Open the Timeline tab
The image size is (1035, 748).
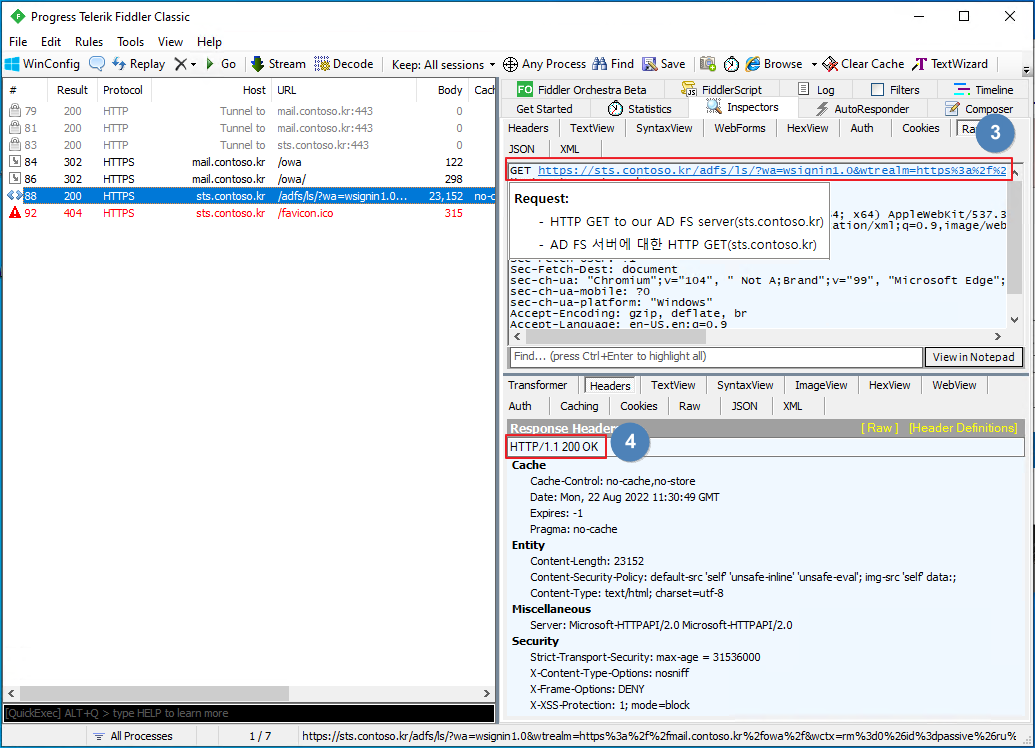[x=984, y=90]
